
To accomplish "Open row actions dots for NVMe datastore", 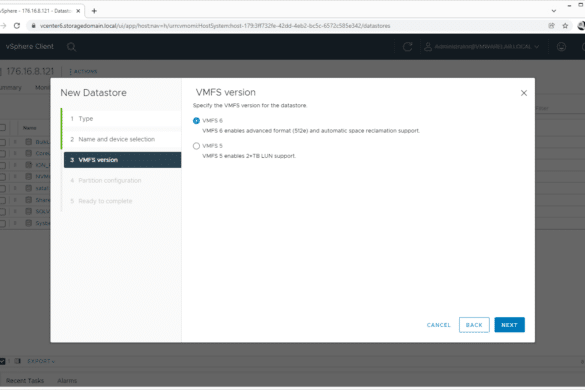I will [15, 176].
